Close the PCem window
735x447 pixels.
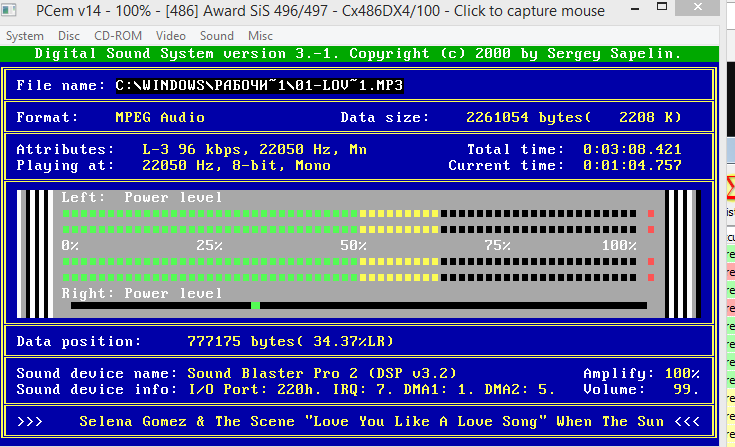coord(698,7)
